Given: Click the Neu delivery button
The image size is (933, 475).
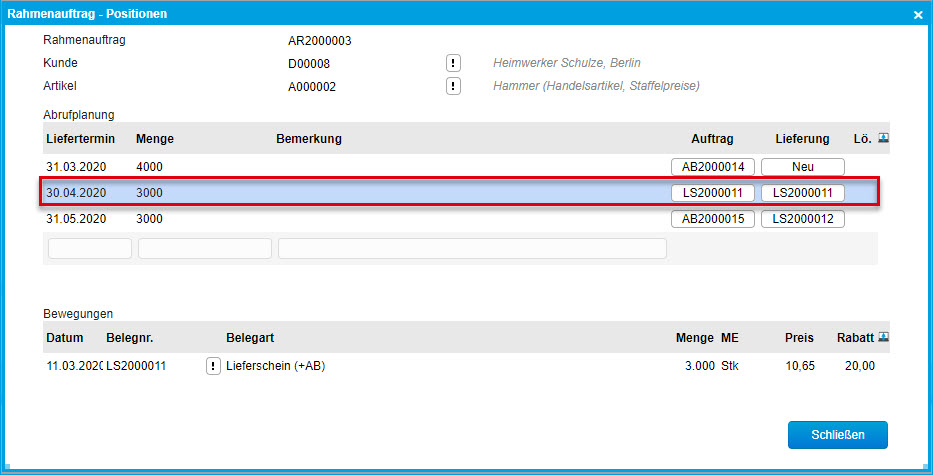Looking at the screenshot, I should coord(803,167).
